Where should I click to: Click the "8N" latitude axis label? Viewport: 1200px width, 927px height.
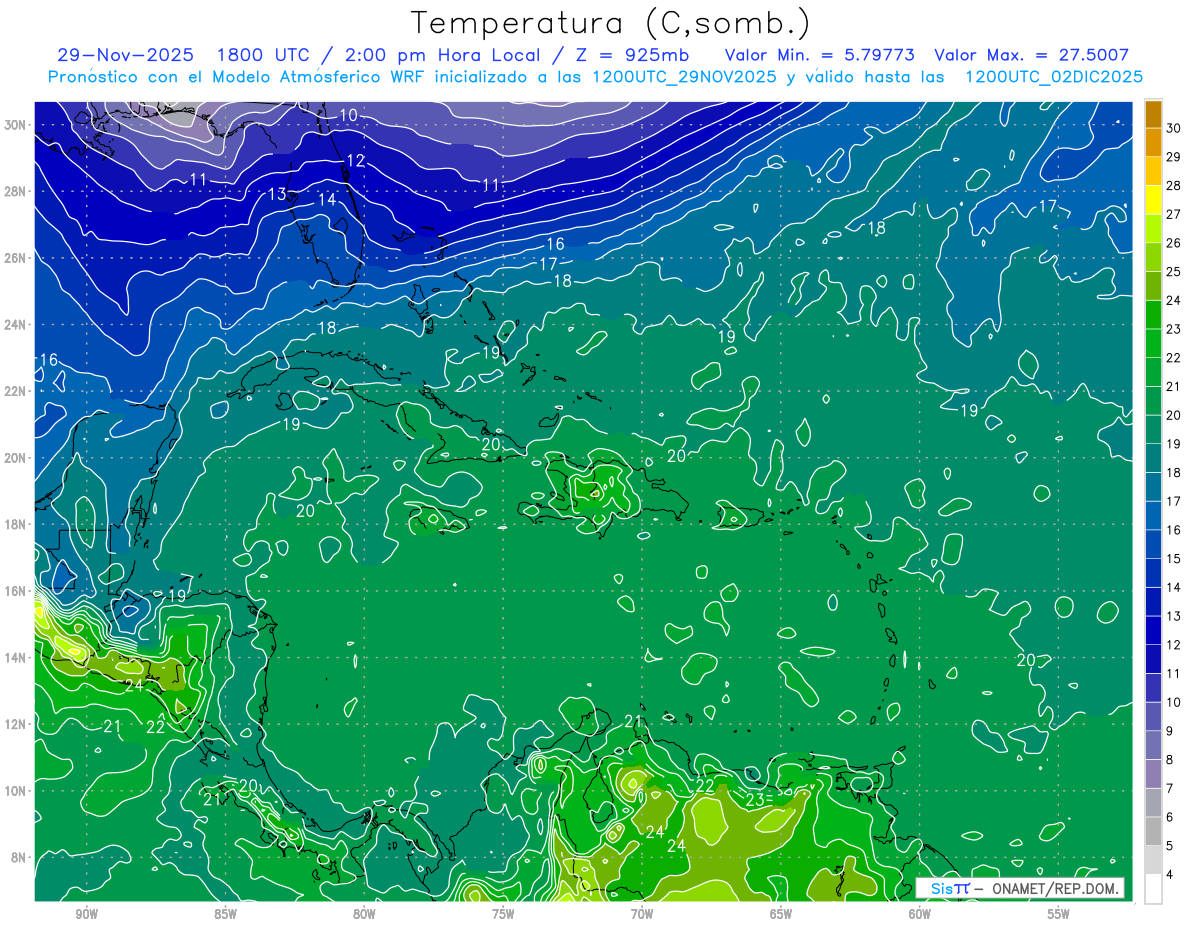click(20, 857)
